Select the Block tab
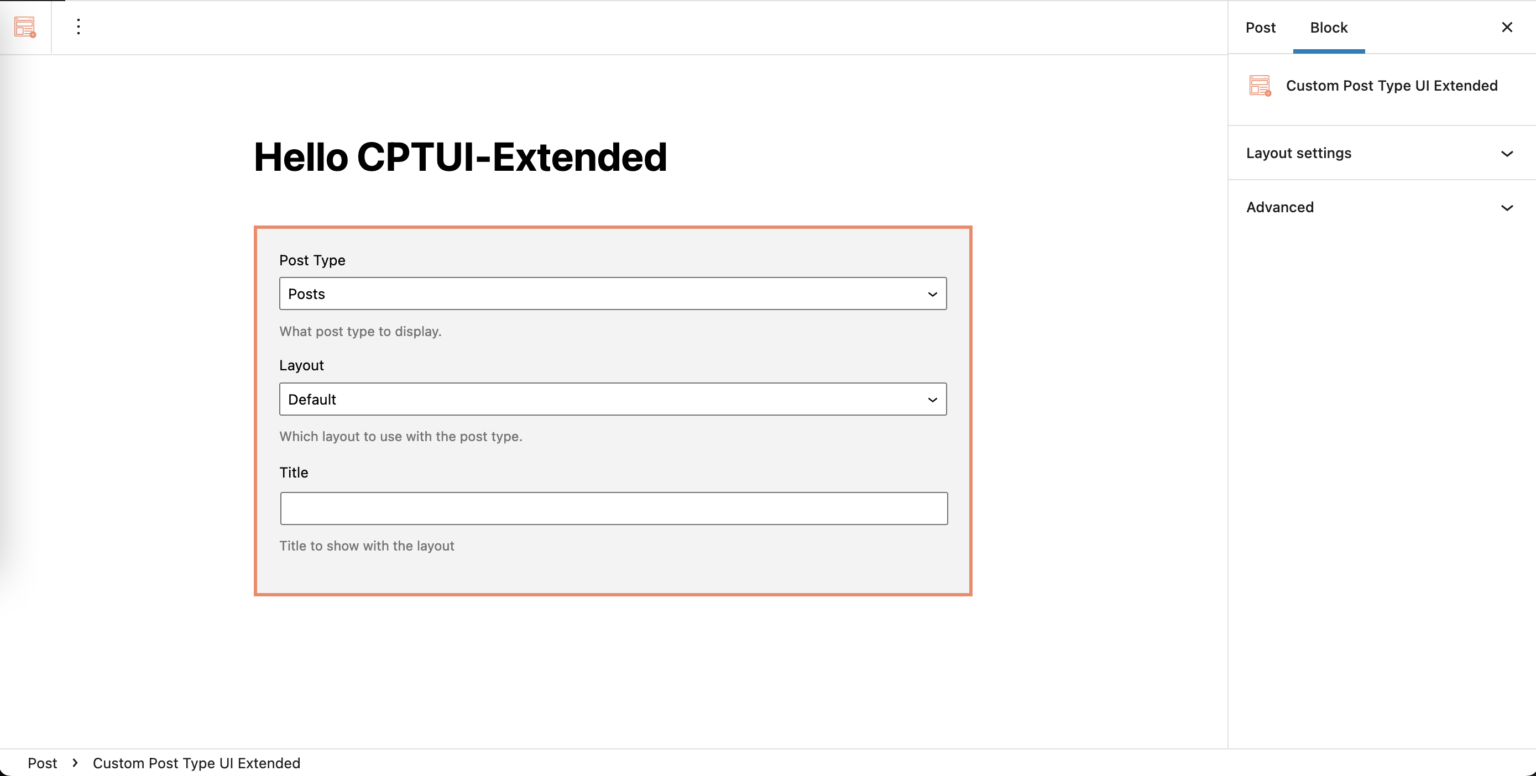This screenshot has height=776, width=1536. (1329, 28)
